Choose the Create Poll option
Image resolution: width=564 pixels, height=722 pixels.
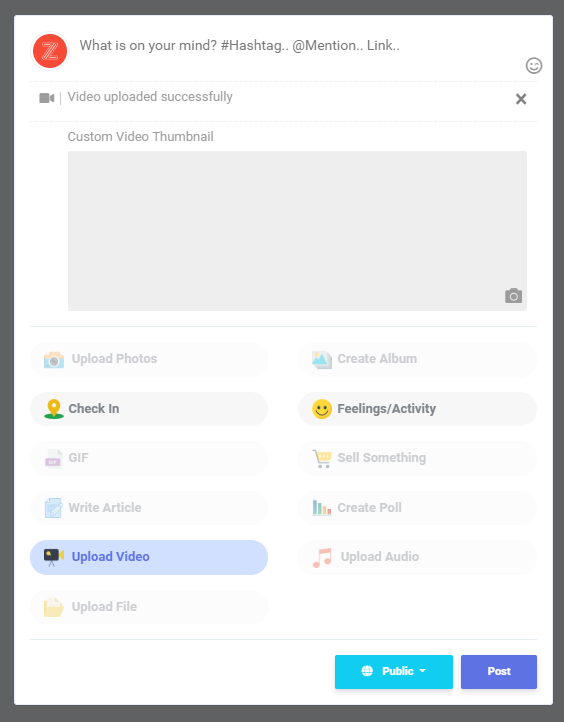417,508
